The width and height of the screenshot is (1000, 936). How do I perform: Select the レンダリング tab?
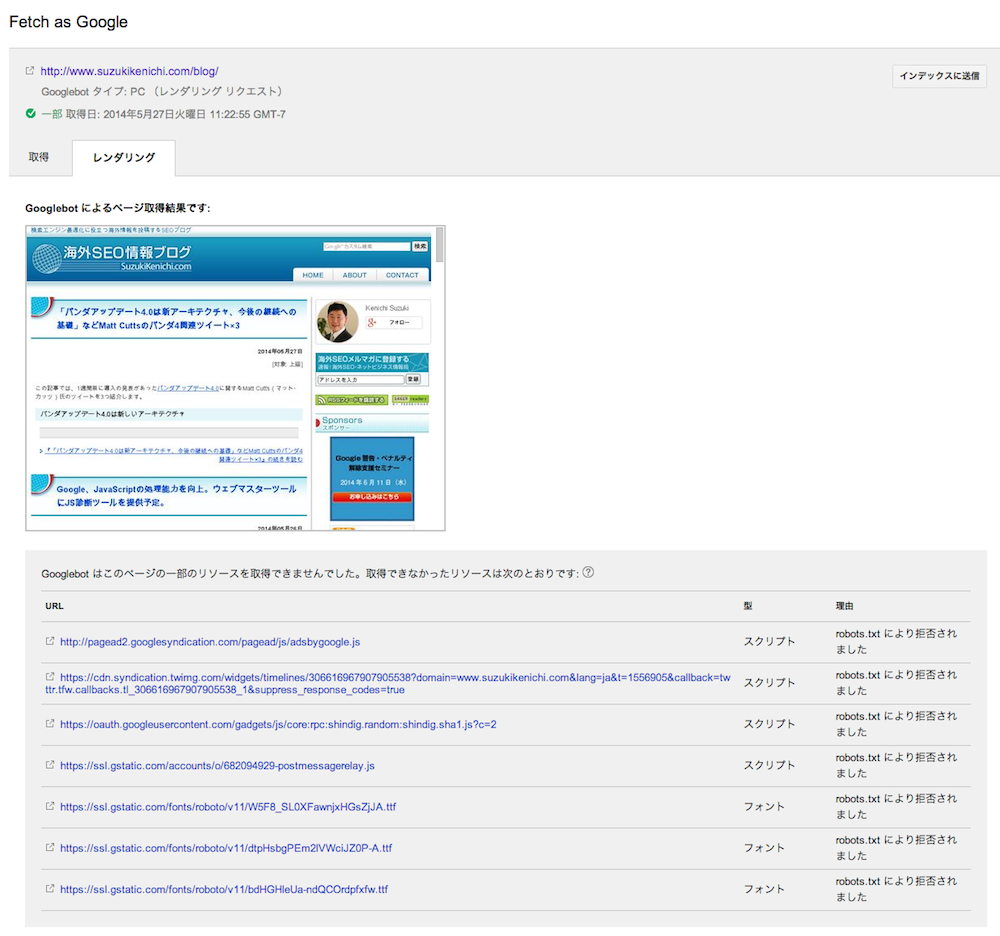pos(124,157)
